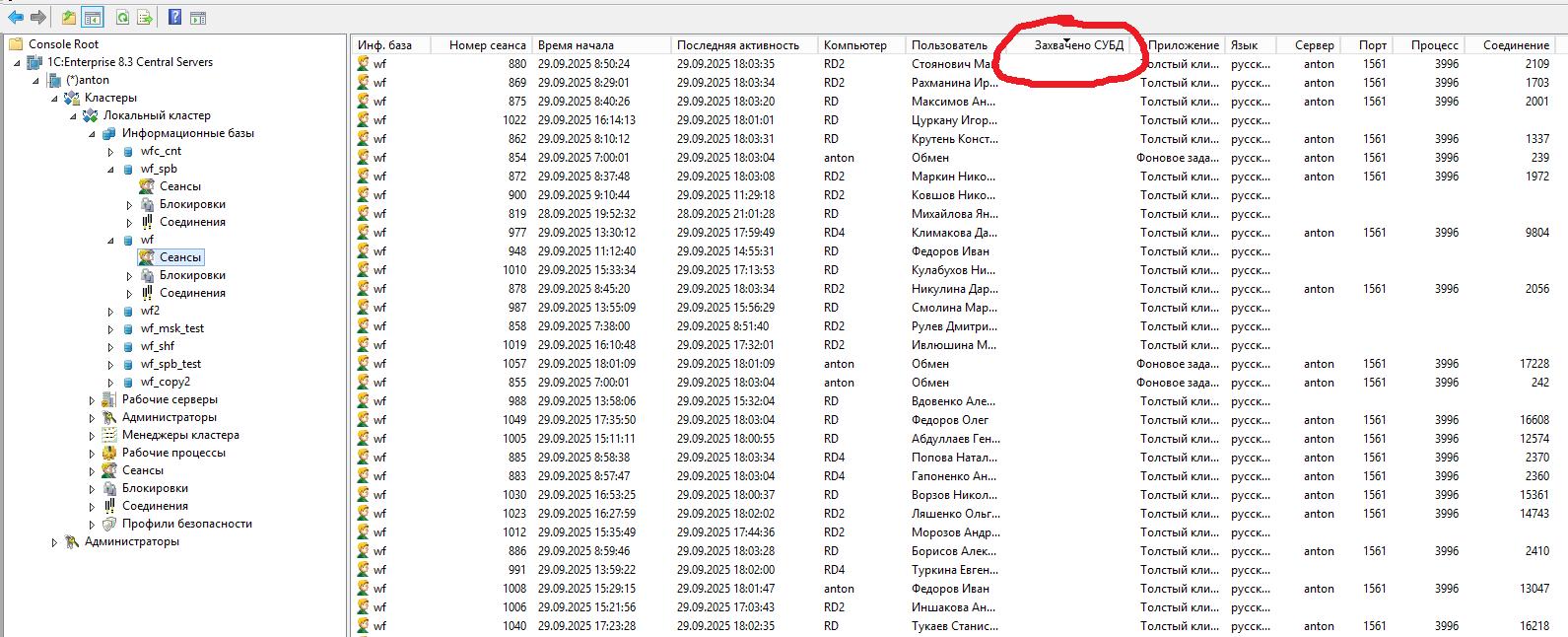Sort sessions by Номер сеанса column

coord(487,45)
